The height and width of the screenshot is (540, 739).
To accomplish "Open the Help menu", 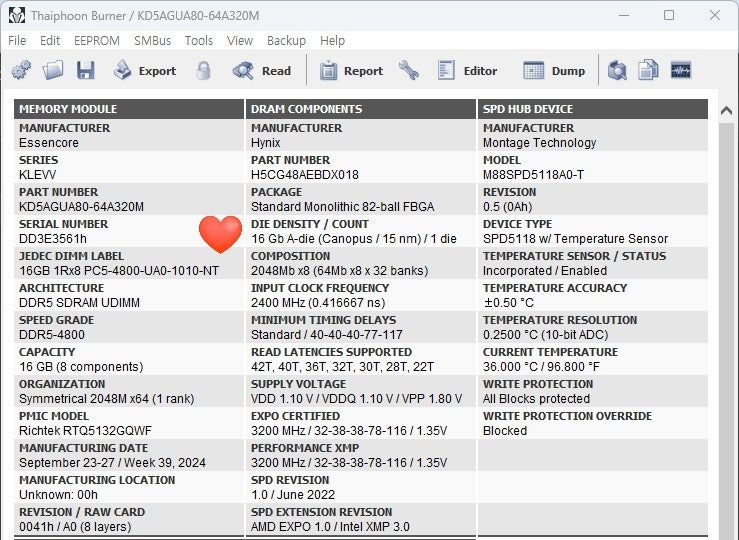I will 332,41.
